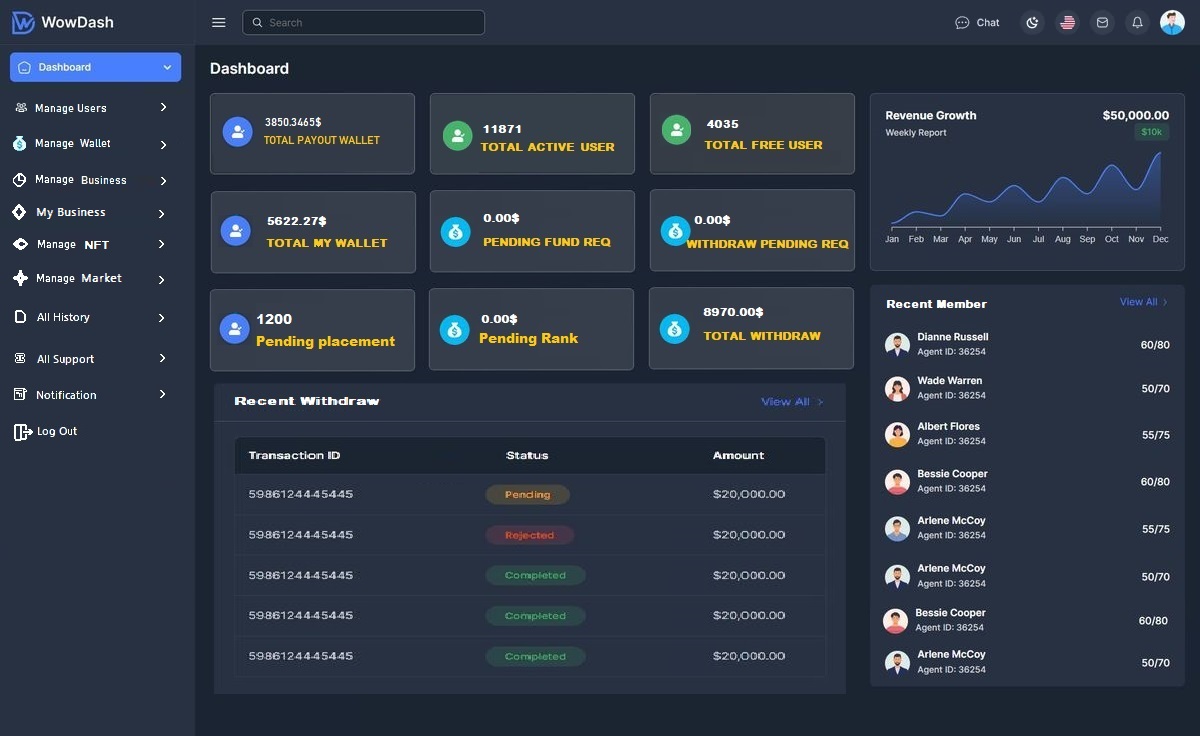1200x736 pixels.
Task: Toggle dark mode moon icon
Action: (x=1032, y=23)
